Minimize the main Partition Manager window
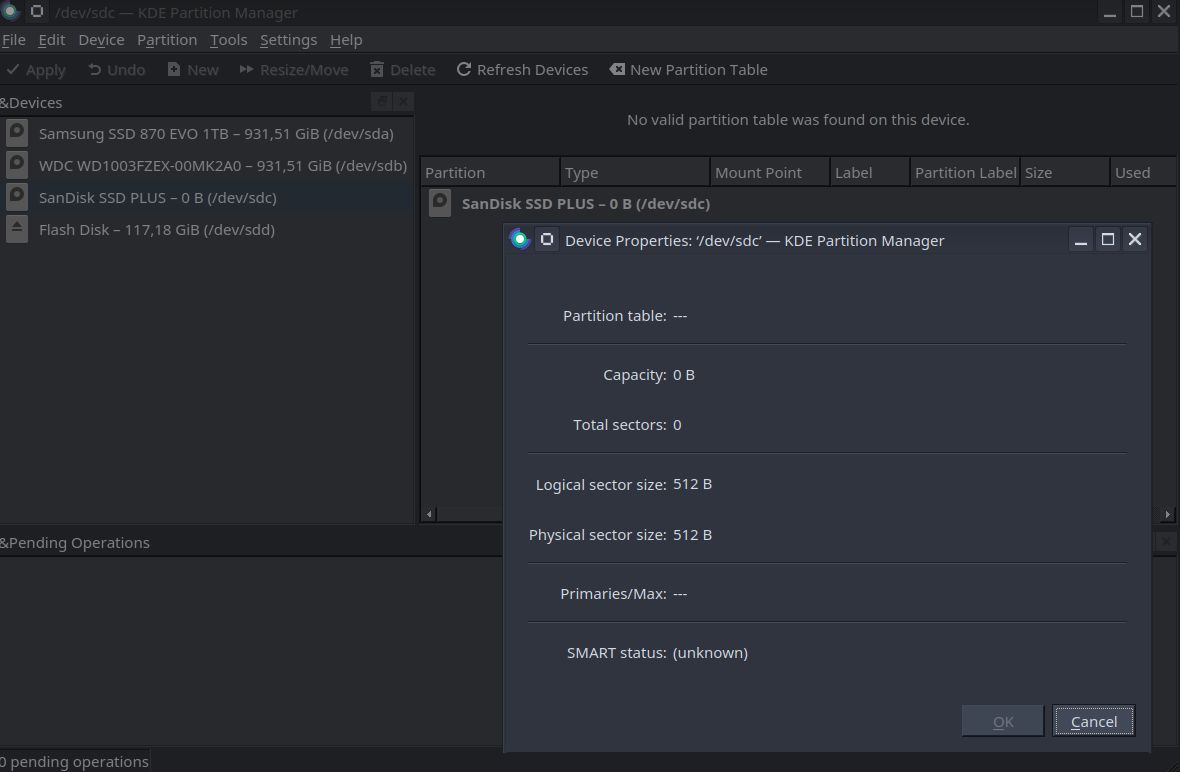 pos(1109,12)
